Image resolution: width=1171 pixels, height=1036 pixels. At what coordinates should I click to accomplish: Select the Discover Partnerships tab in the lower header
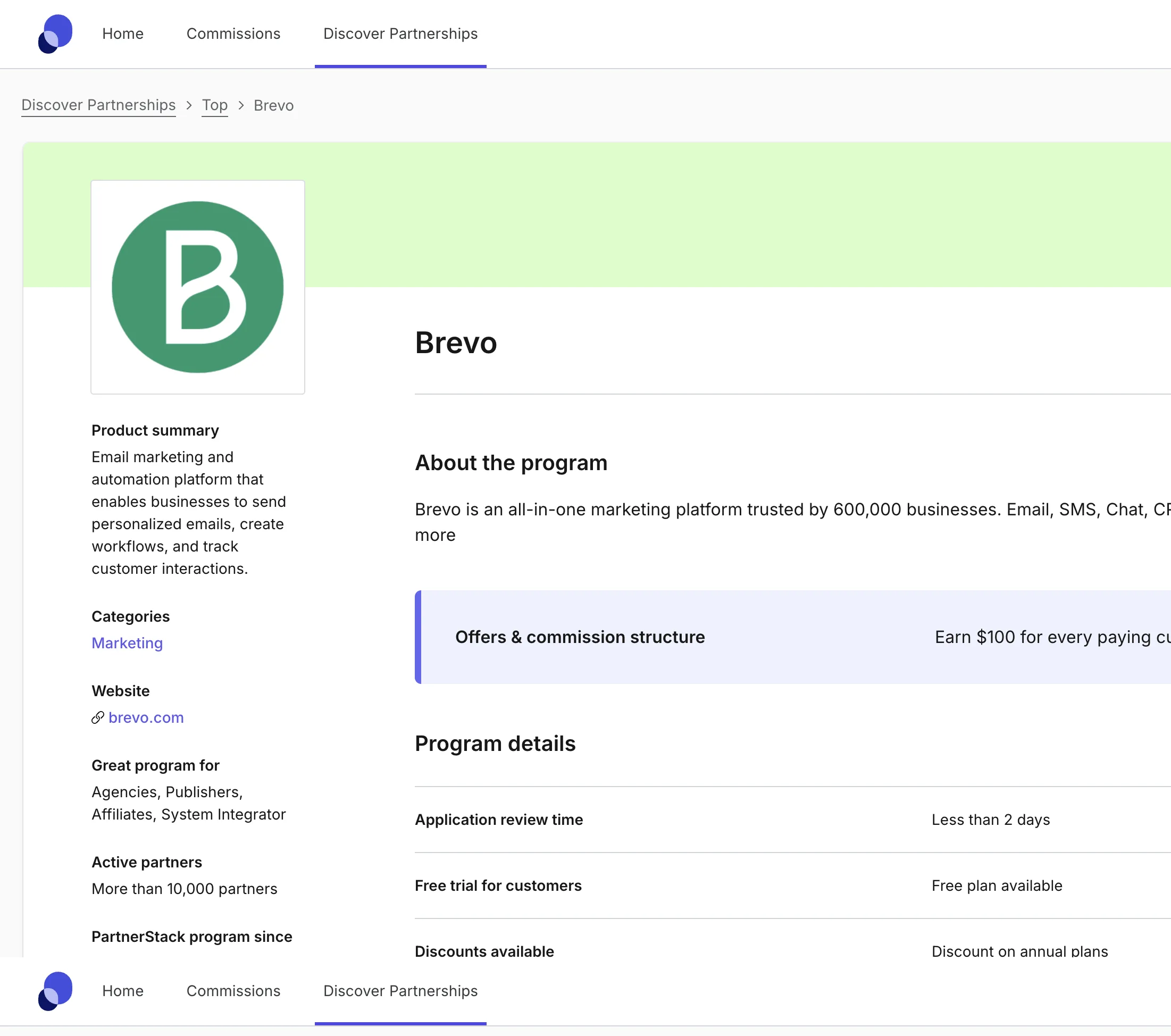pyautogui.click(x=400, y=991)
